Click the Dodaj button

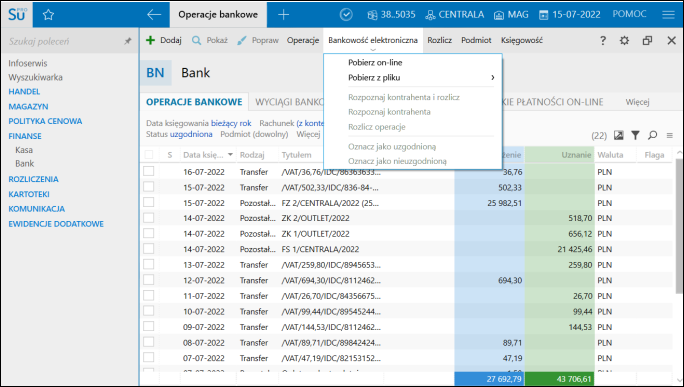point(164,41)
